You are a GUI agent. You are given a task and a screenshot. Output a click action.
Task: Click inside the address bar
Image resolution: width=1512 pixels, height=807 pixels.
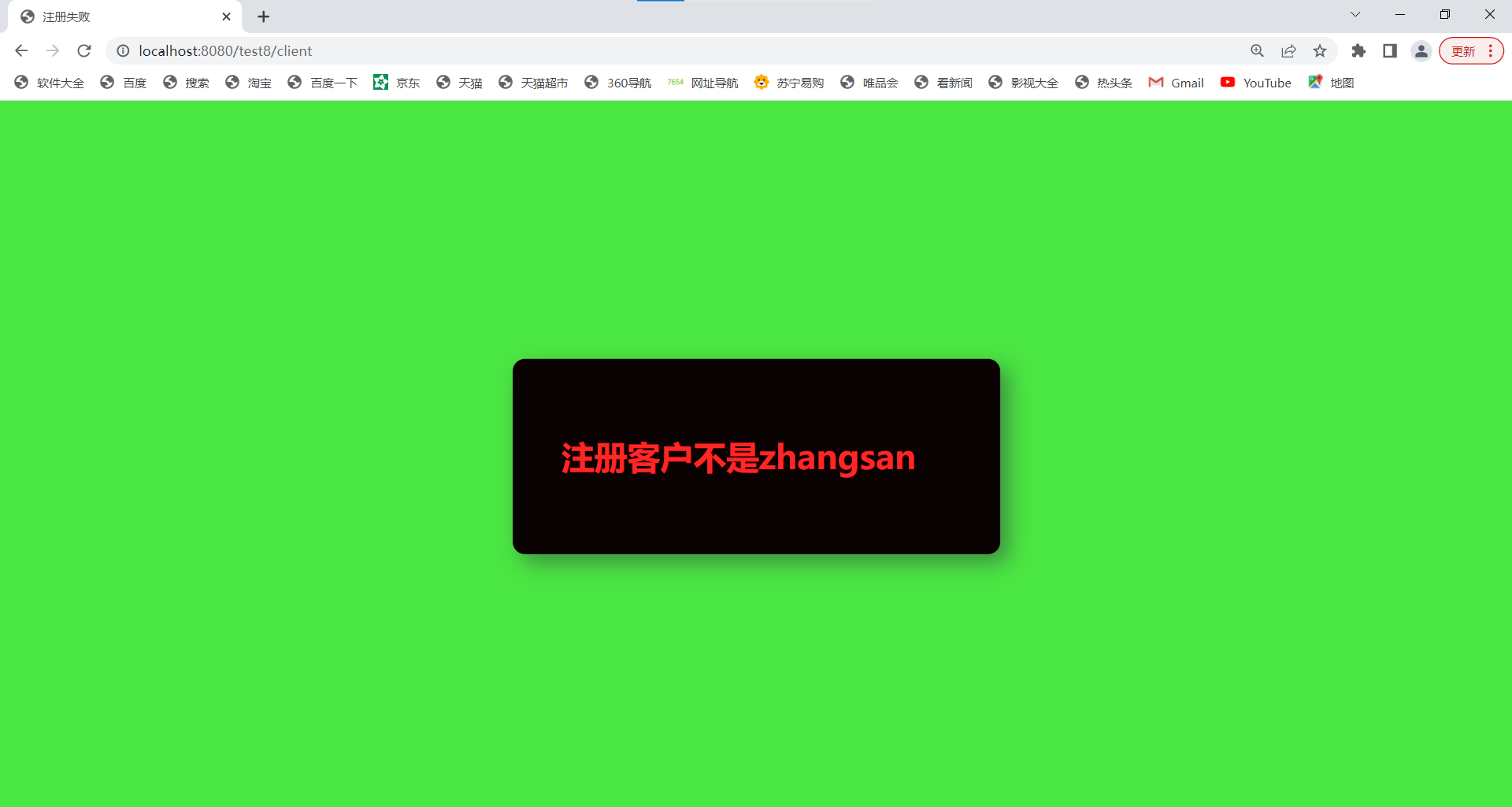472,50
